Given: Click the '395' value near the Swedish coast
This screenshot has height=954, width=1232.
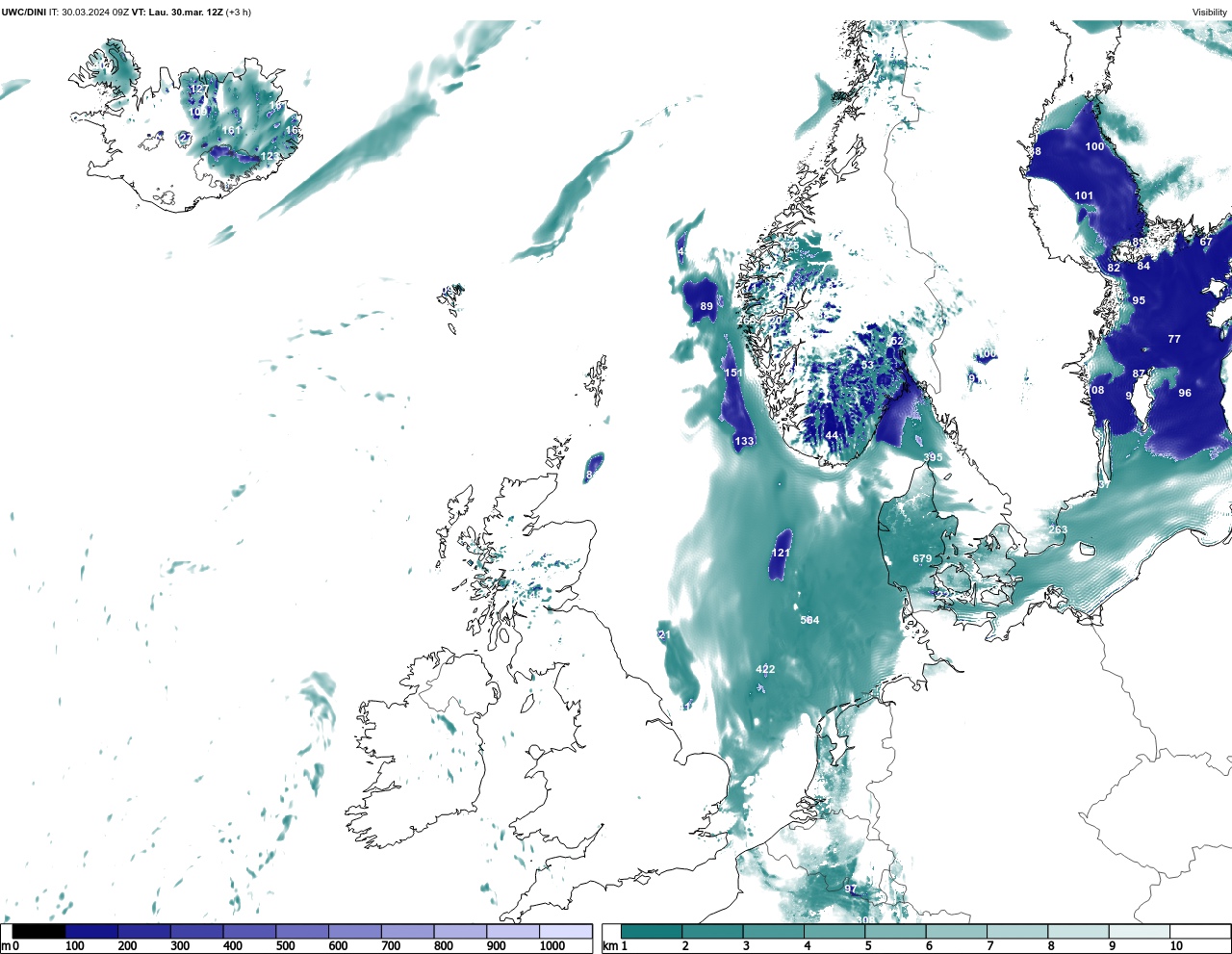Looking at the screenshot, I should point(933,457).
